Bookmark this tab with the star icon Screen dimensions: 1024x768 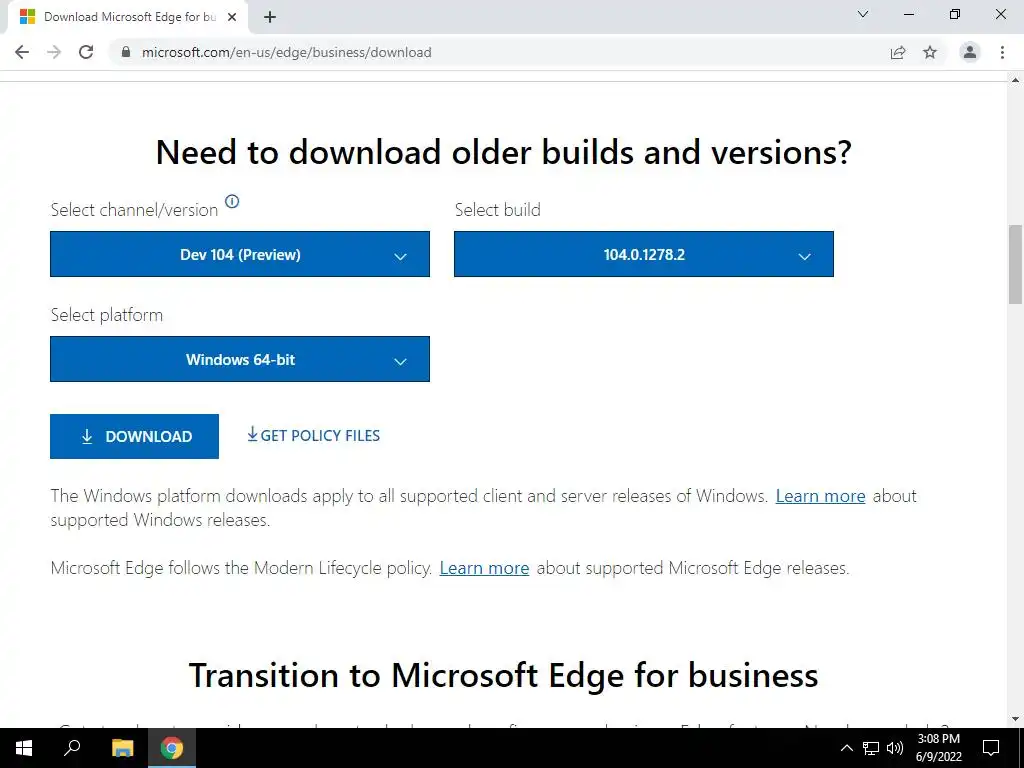click(930, 52)
